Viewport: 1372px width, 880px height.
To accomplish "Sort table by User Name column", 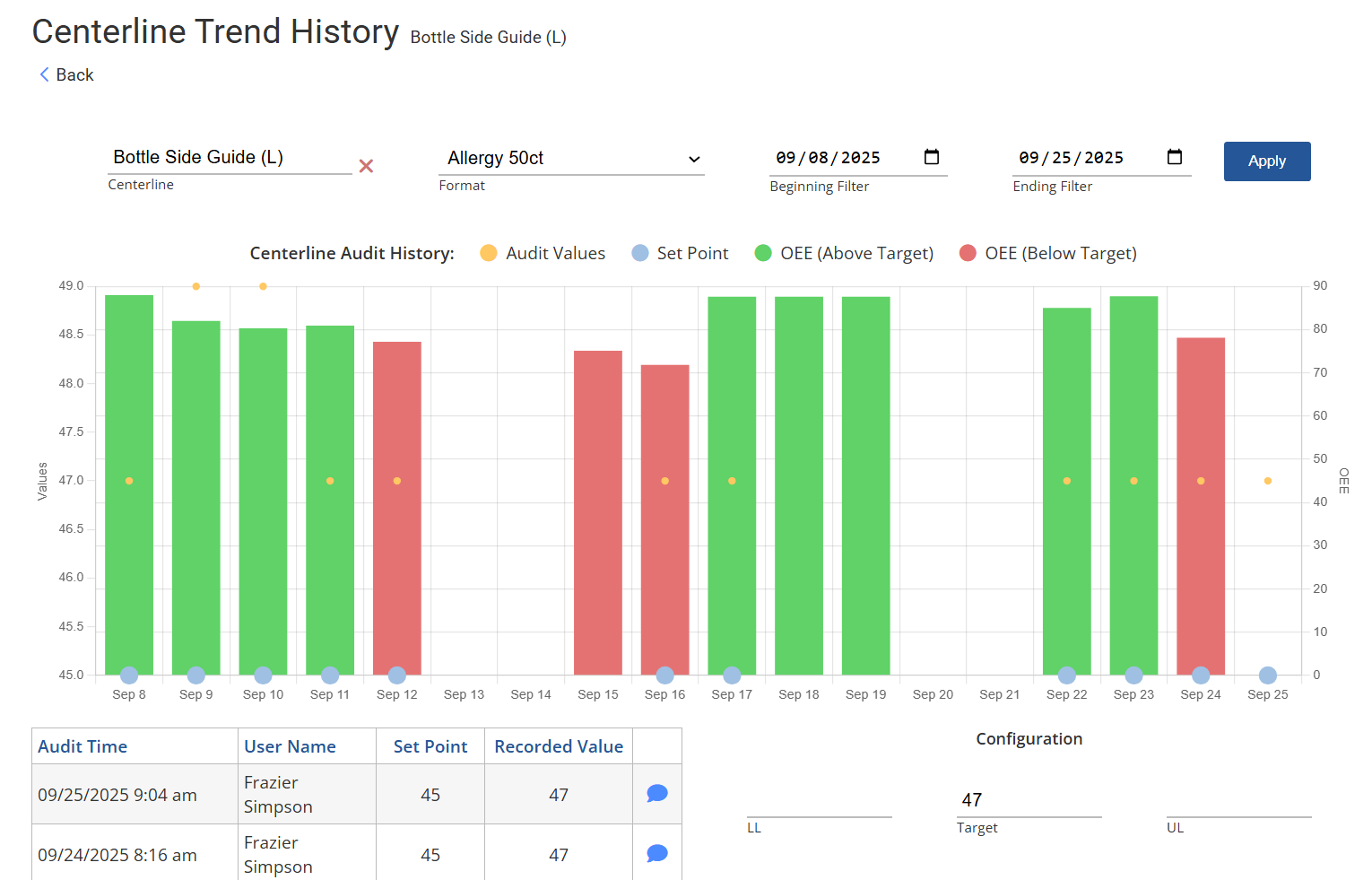I will [290, 746].
